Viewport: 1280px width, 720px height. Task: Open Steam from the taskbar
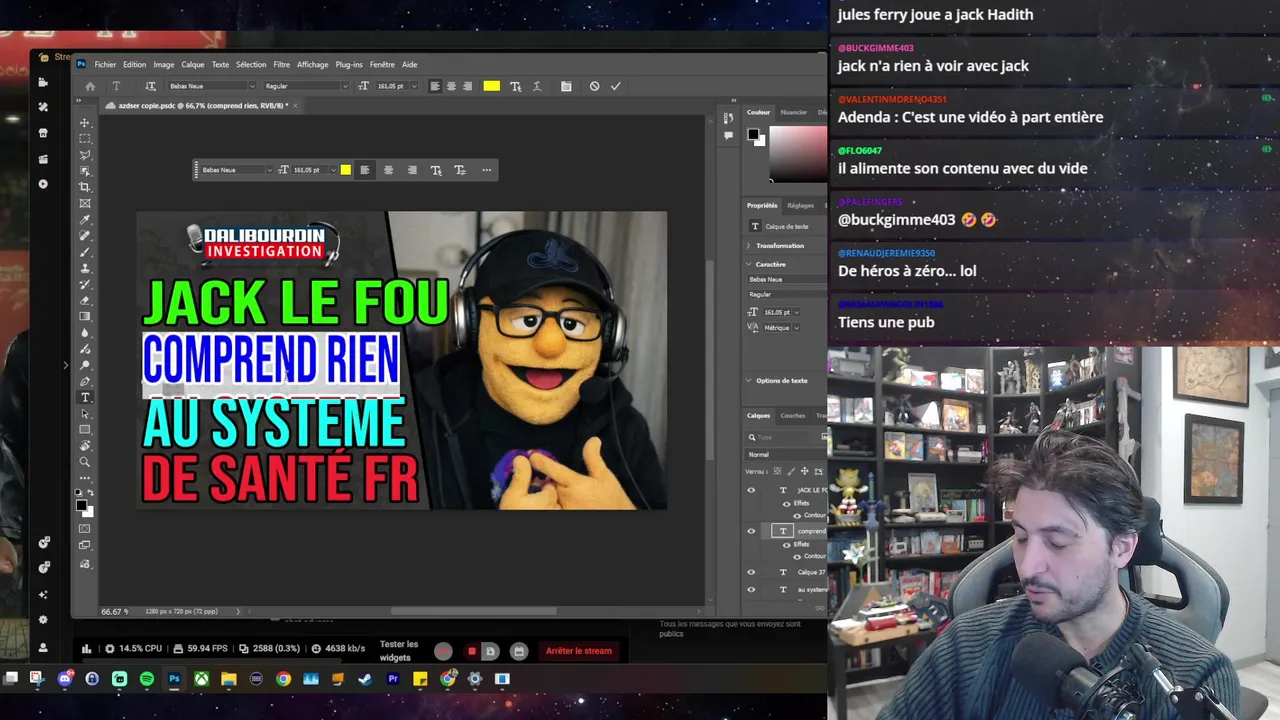(x=365, y=679)
